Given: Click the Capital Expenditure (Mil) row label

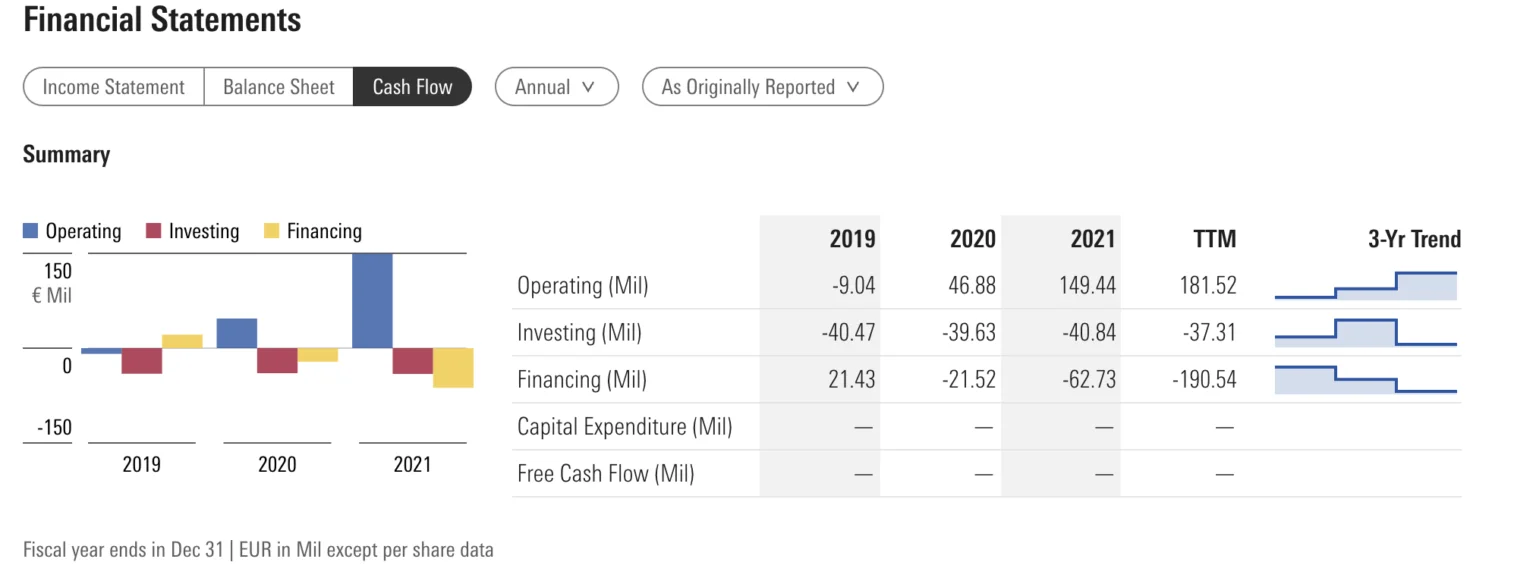Looking at the screenshot, I should coord(624,427).
